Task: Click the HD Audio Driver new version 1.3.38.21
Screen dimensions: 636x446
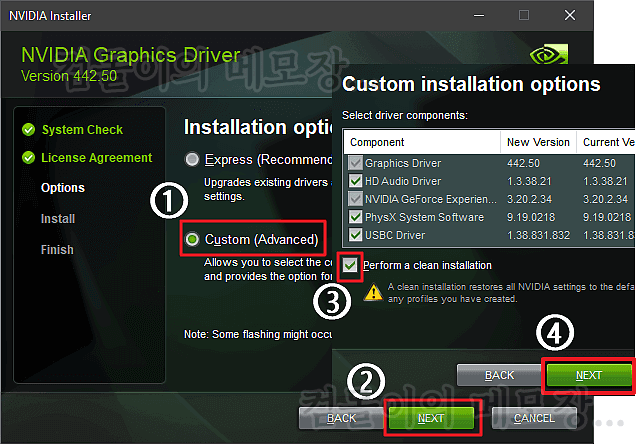Action: coord(529,181)
